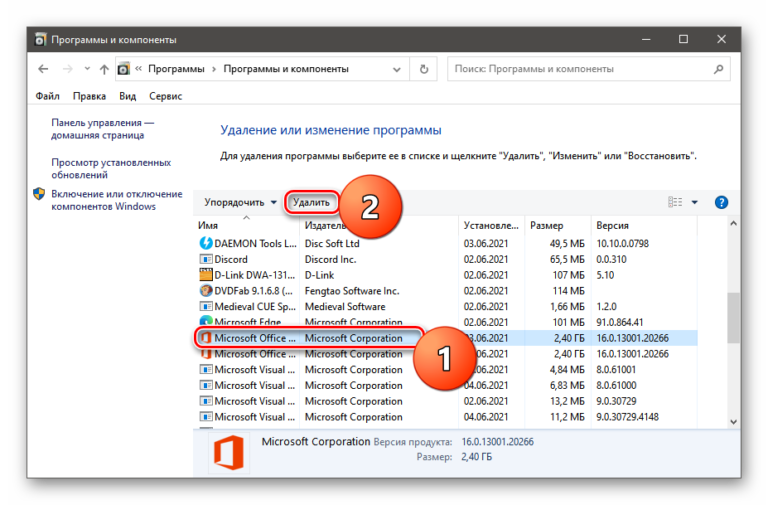
Task: Sort by the Размер column header
Action: (x=557, y=225)
